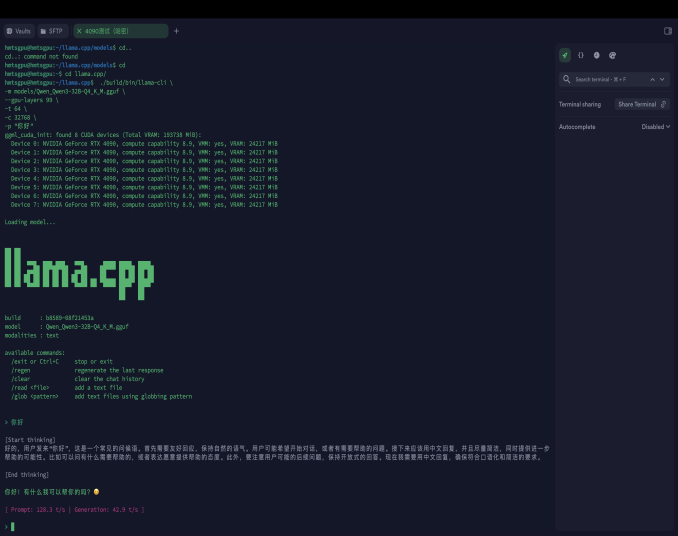Open the Autocomplete Disabled dropdown
678x536 pixels.
[x=656, y=127]
